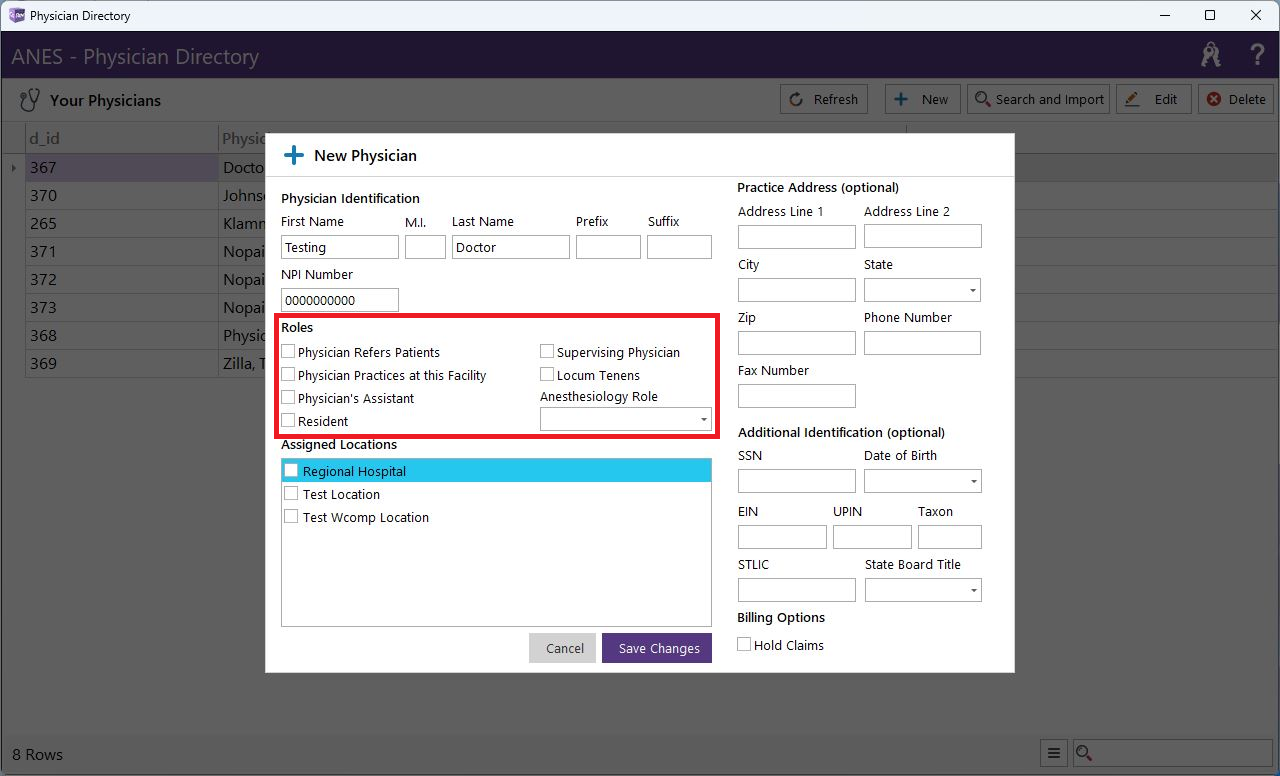Tick the Resident checkbox
This screenshot has width=1280, height=776.
click(x=289, y=421)
